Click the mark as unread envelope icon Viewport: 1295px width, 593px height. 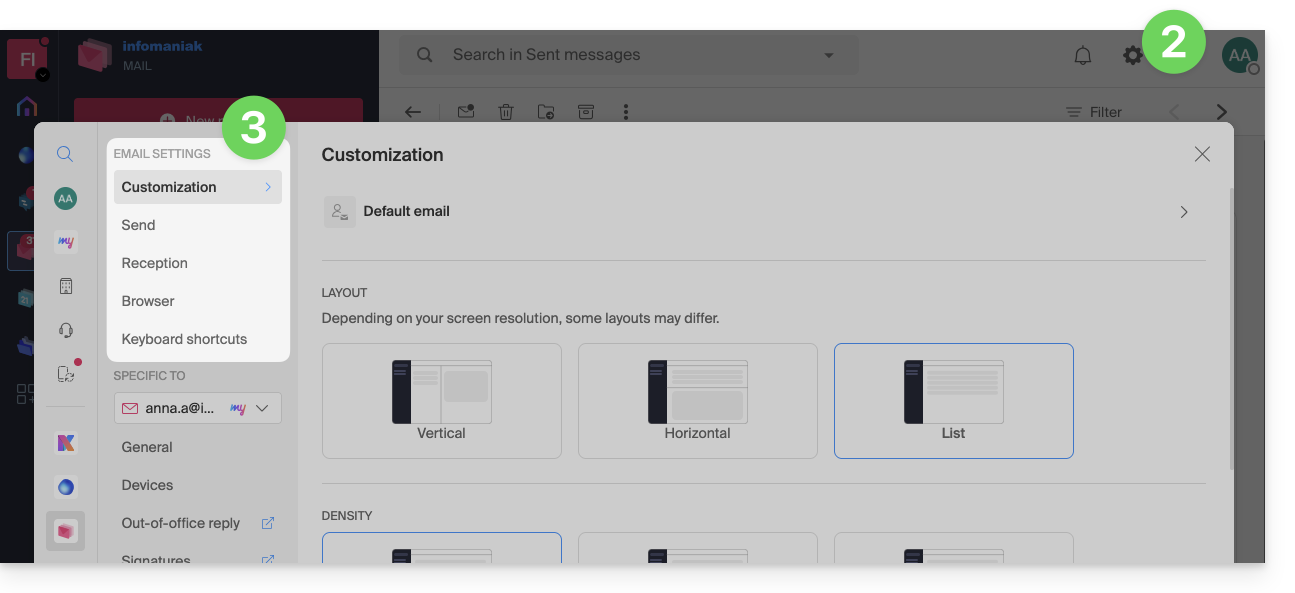coord(466,112)
